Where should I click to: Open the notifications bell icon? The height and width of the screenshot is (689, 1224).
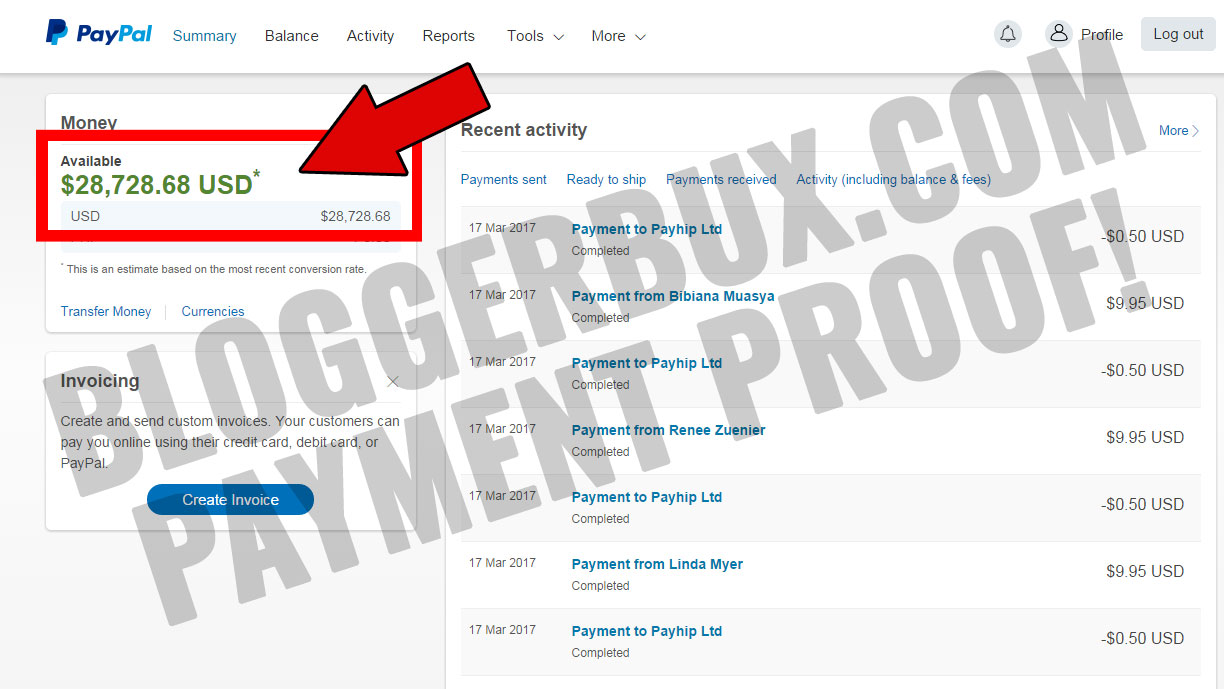pos(1008,34)
